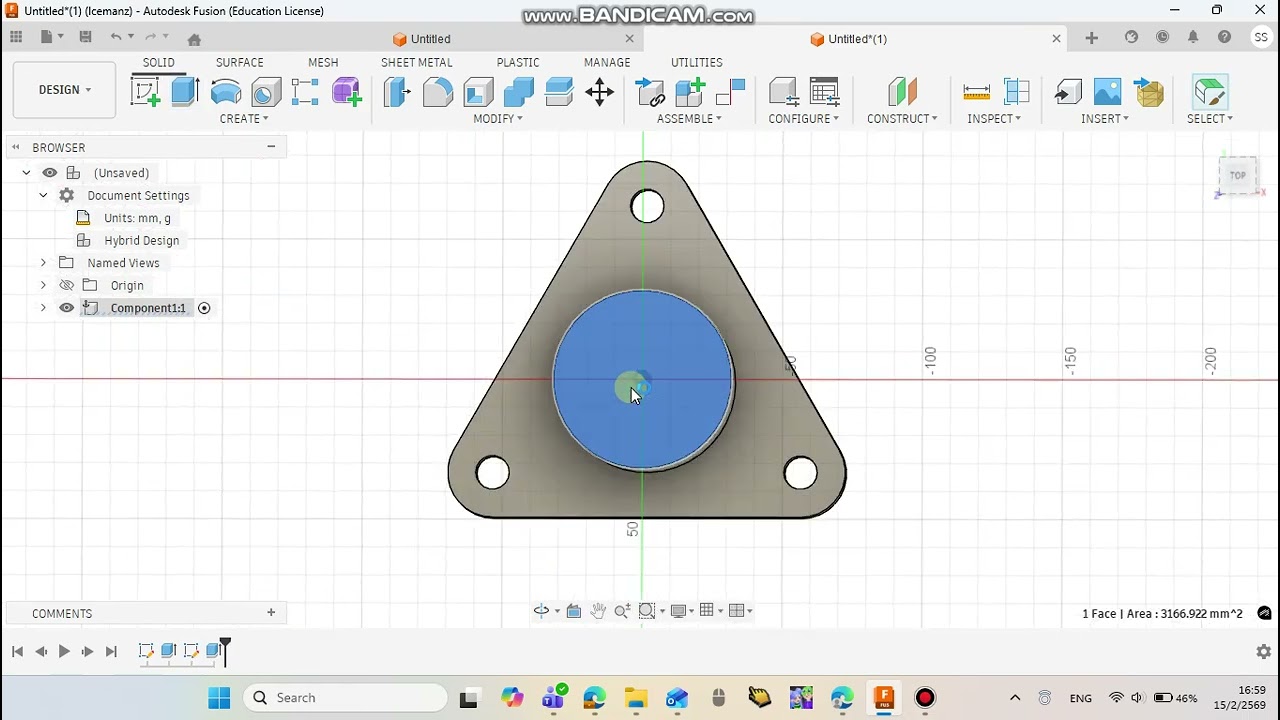This screenshot has width=1280, height=720.
Task: Activate the Pan hand tool
Action: click(x=598, y=611)
